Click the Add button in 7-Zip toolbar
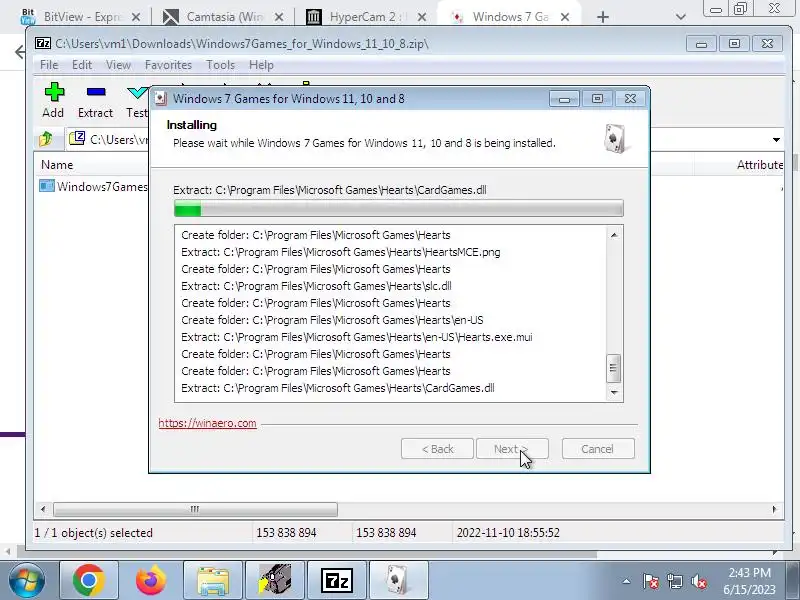 tap(54, 101)
